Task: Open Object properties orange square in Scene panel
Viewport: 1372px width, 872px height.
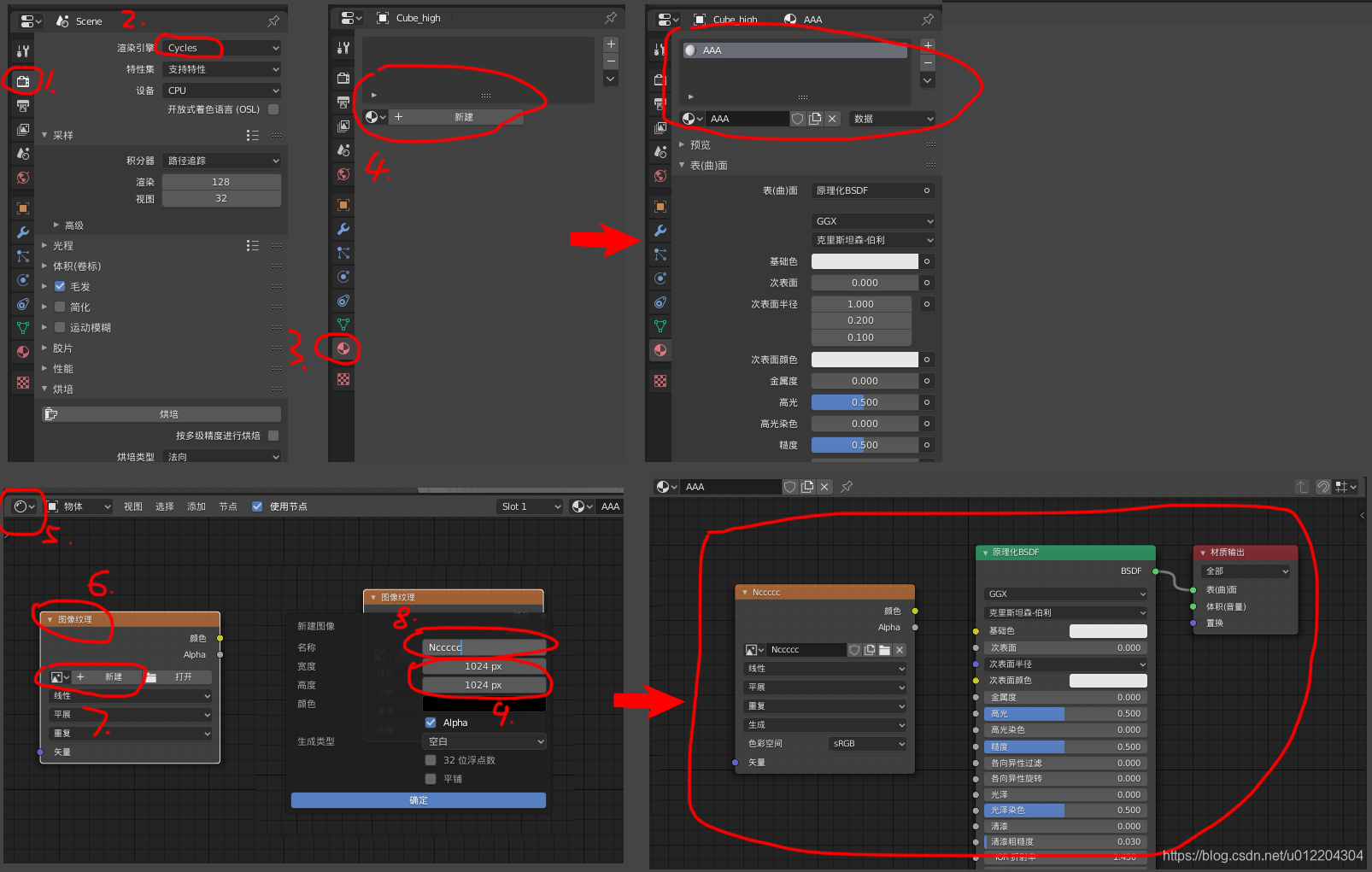Action: point(23,208)
